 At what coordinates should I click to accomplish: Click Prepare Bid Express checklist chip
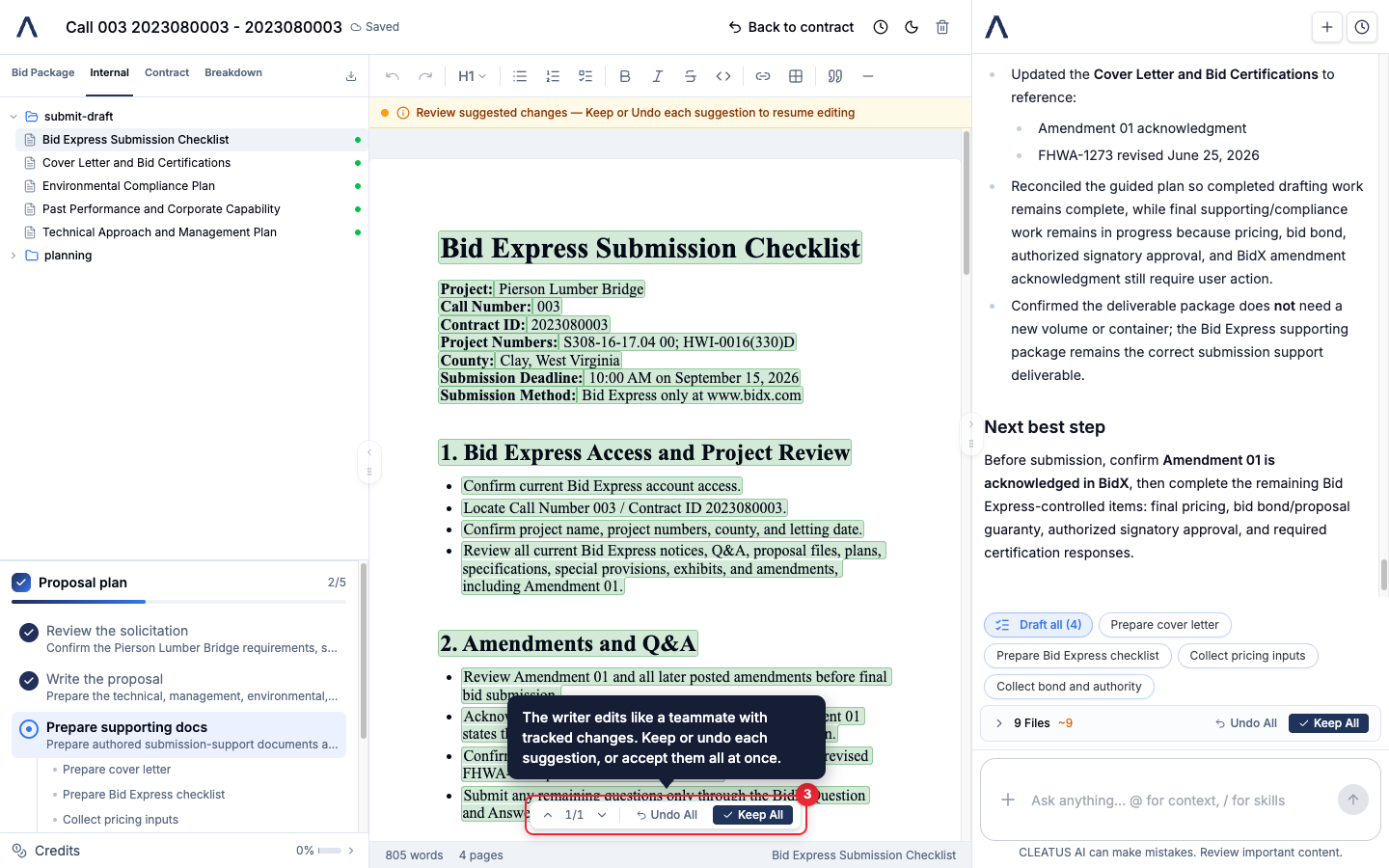[x=1077, y=656]
